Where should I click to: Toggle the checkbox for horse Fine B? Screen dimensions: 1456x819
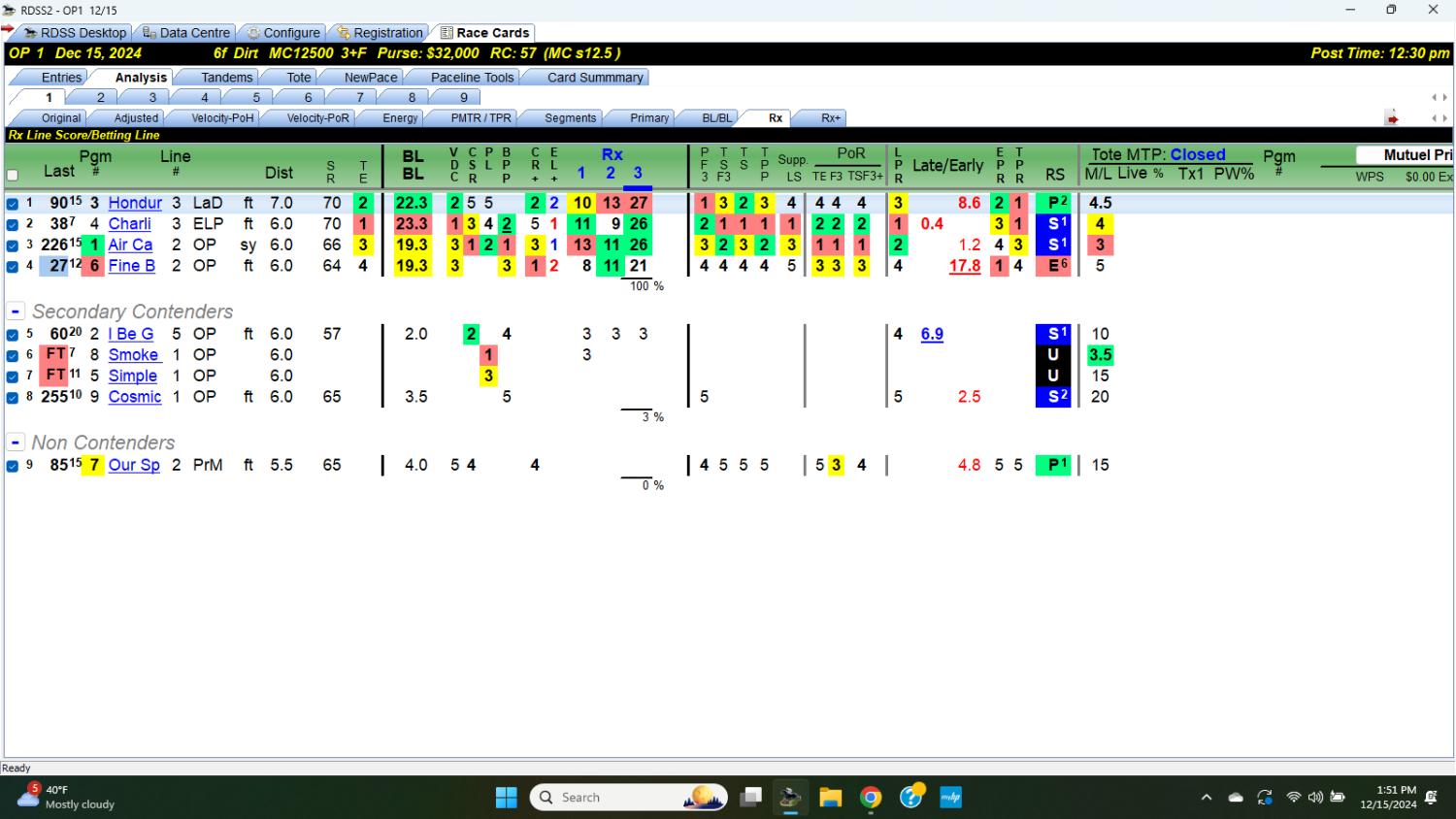[x=13, y=266]
